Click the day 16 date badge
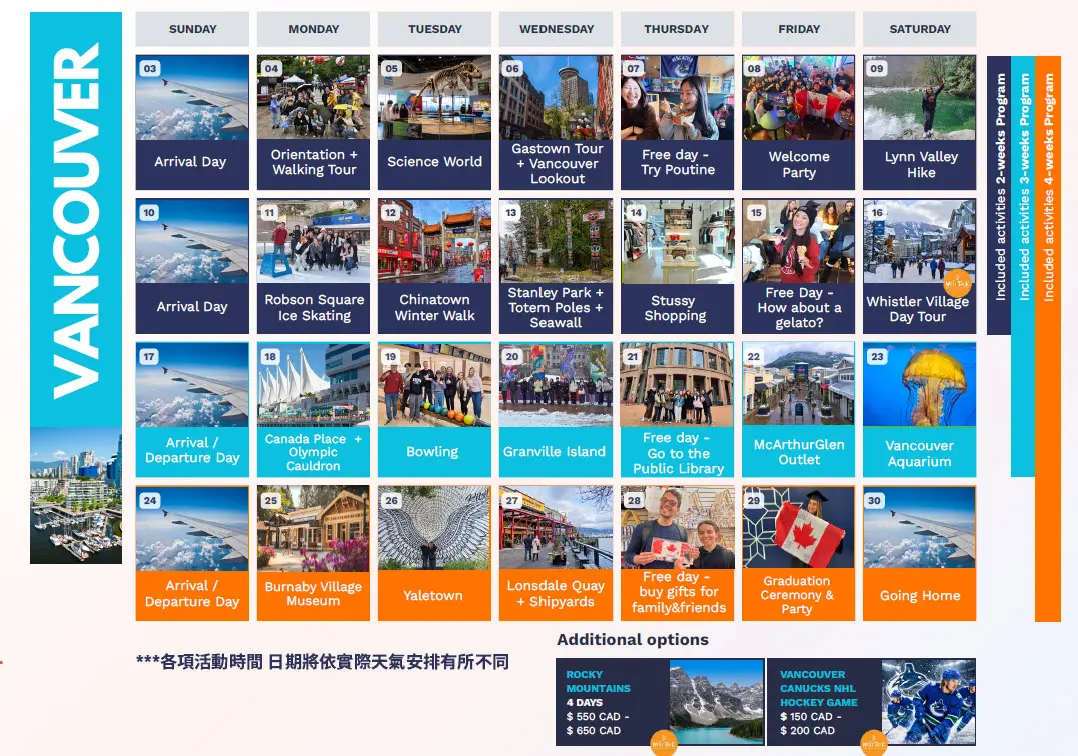 (877, 212)
